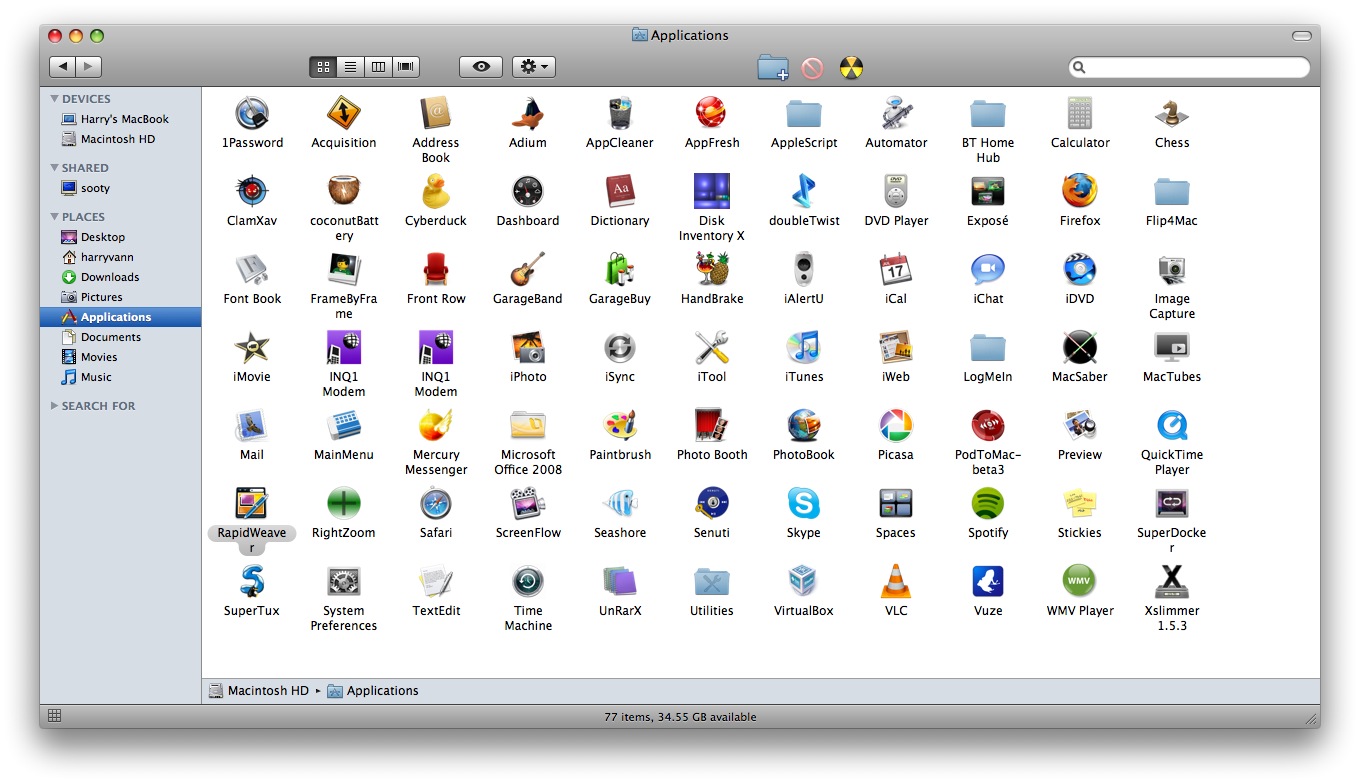Click the Vuze frog icon

(x=988, y=581)
